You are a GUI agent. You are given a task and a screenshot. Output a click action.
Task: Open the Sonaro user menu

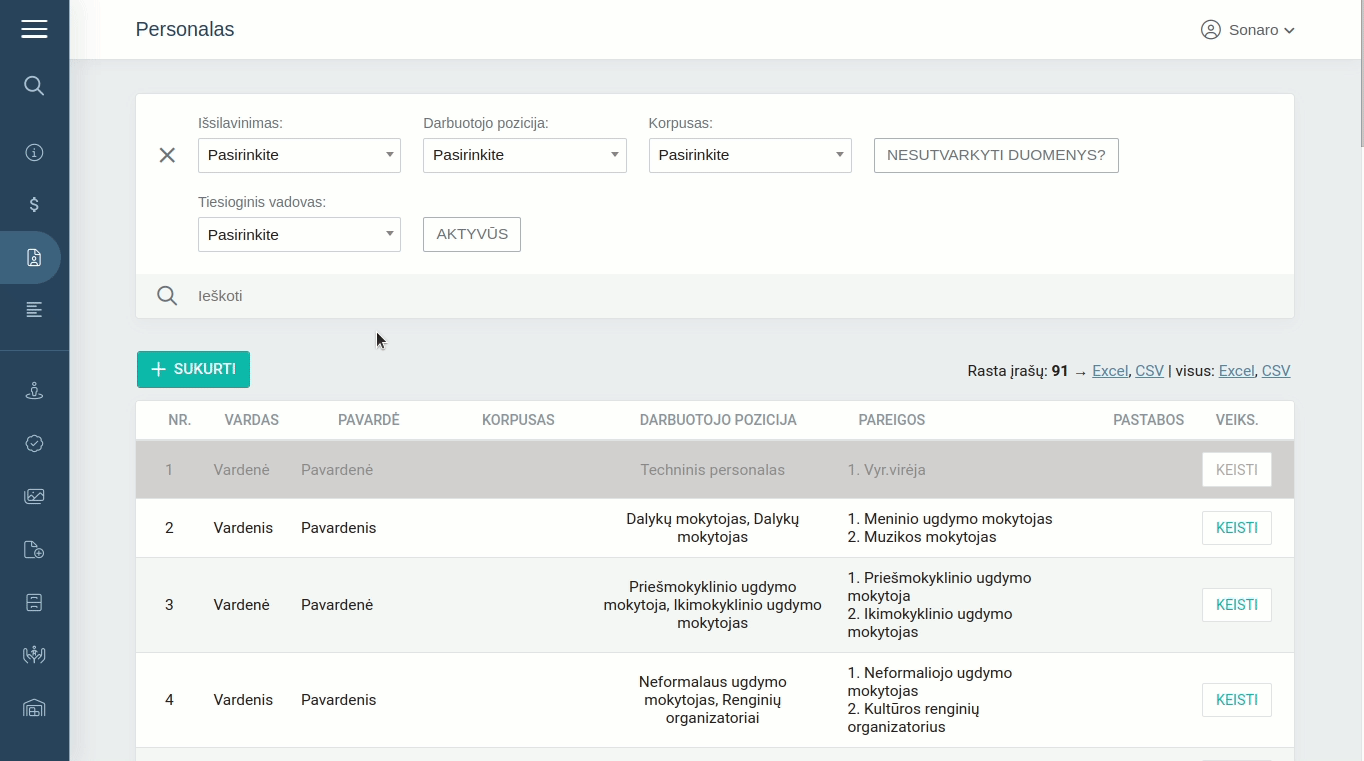(1247, 30)
